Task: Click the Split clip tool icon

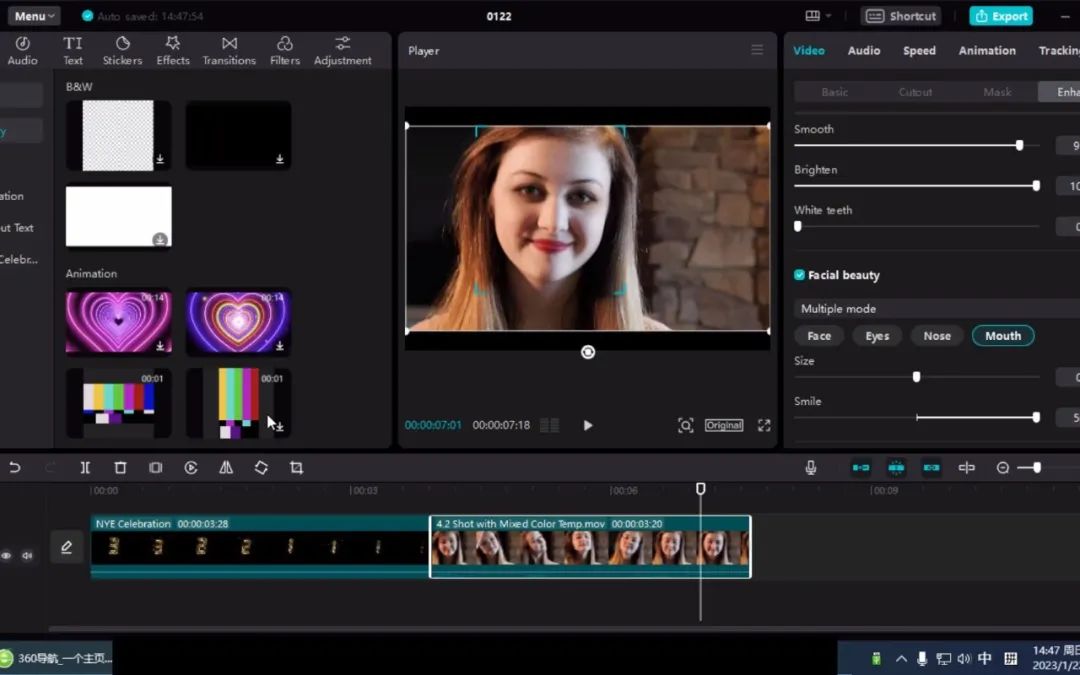Action: click(x=85, y=468)
